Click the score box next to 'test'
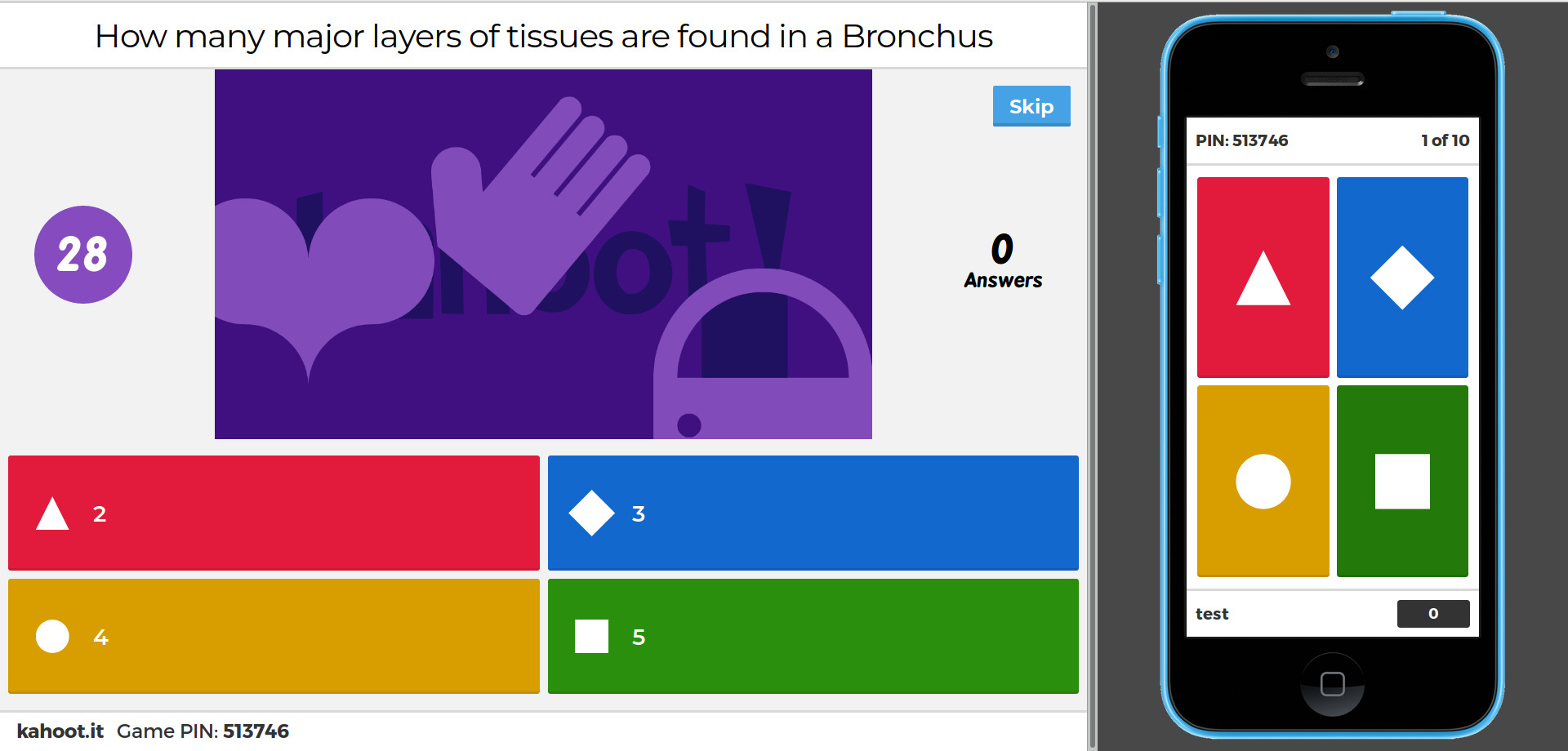 coord(1433,614)
